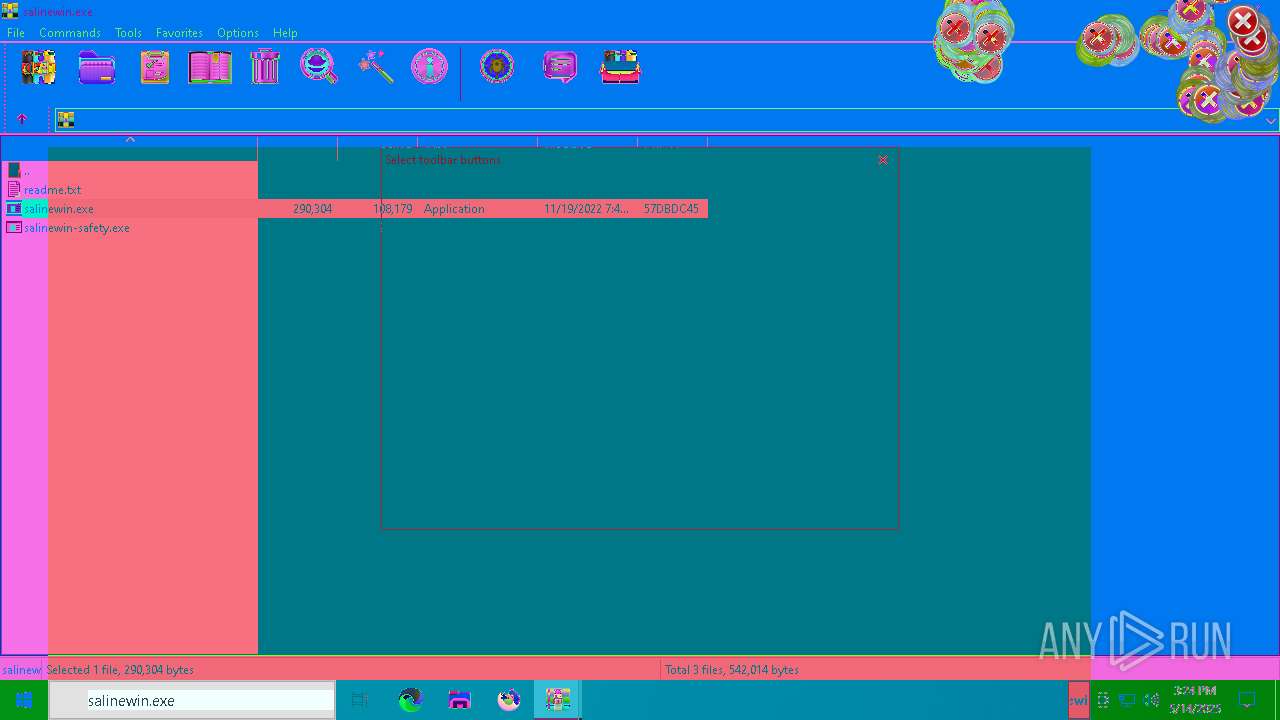Viewport: 1280px width, 720px height.
Task: Open the File menu
Action: (16, 33)
